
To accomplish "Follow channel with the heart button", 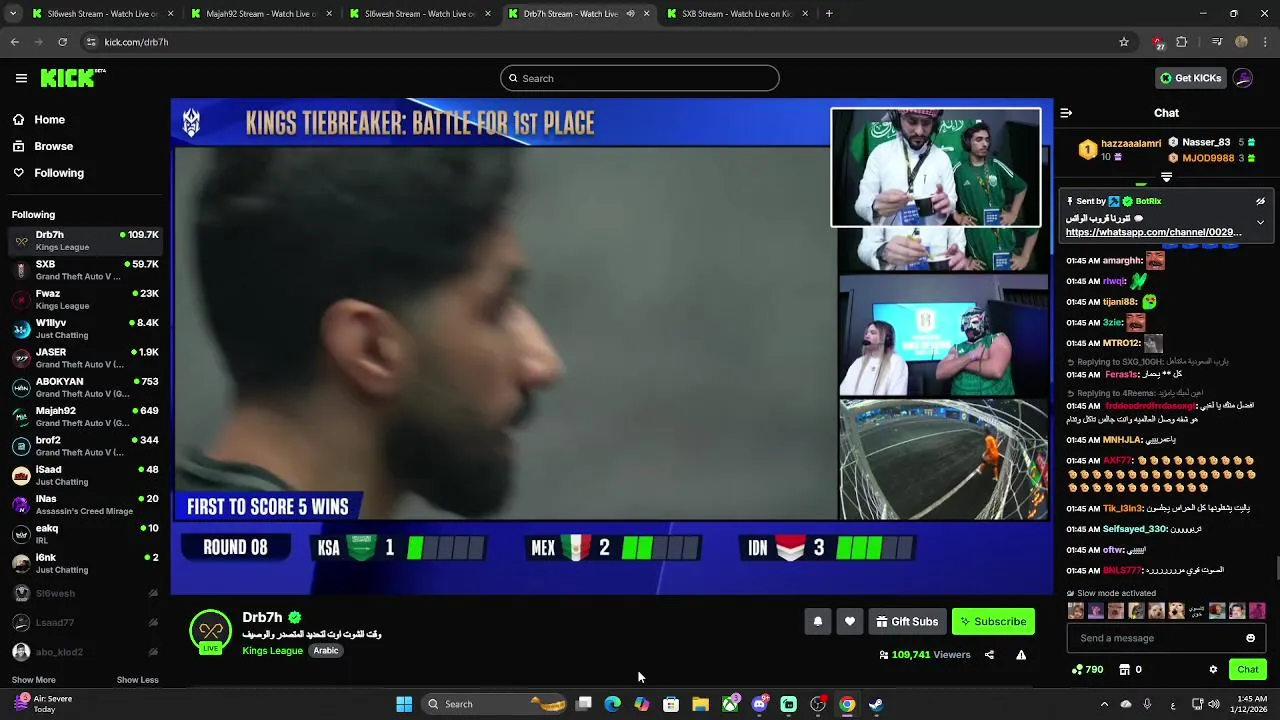I will (849, 621).
